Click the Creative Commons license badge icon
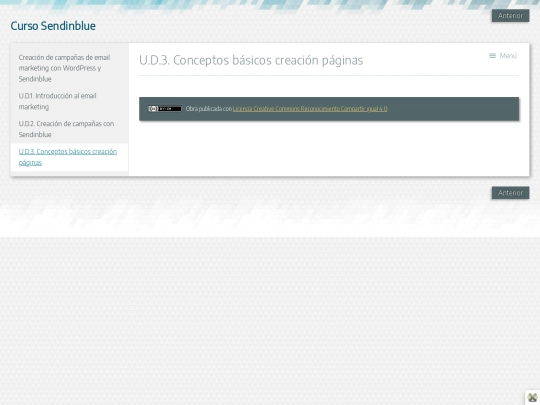This screenshot has width=540, height=405. coord(165,109)
